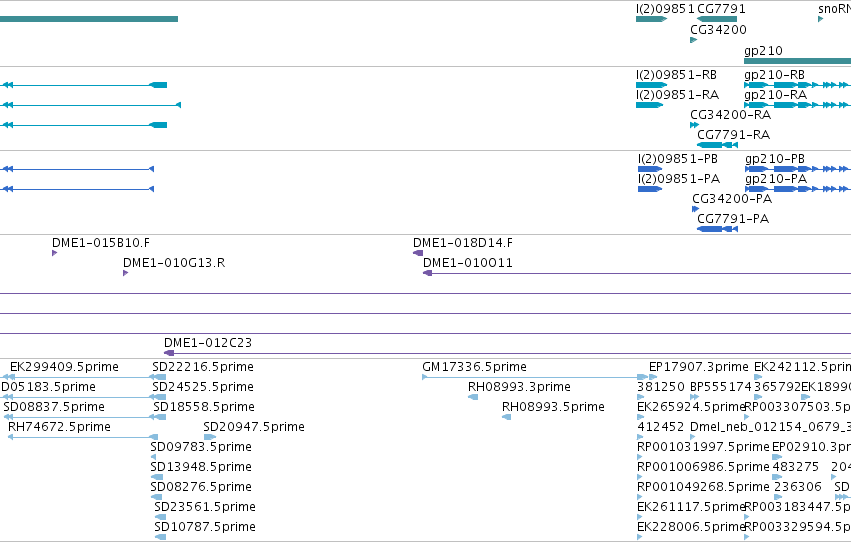Click the GM17336.5prime EST label
This screenshot has height=542, width=851.
pyautogui.click(x=474, y=367)
